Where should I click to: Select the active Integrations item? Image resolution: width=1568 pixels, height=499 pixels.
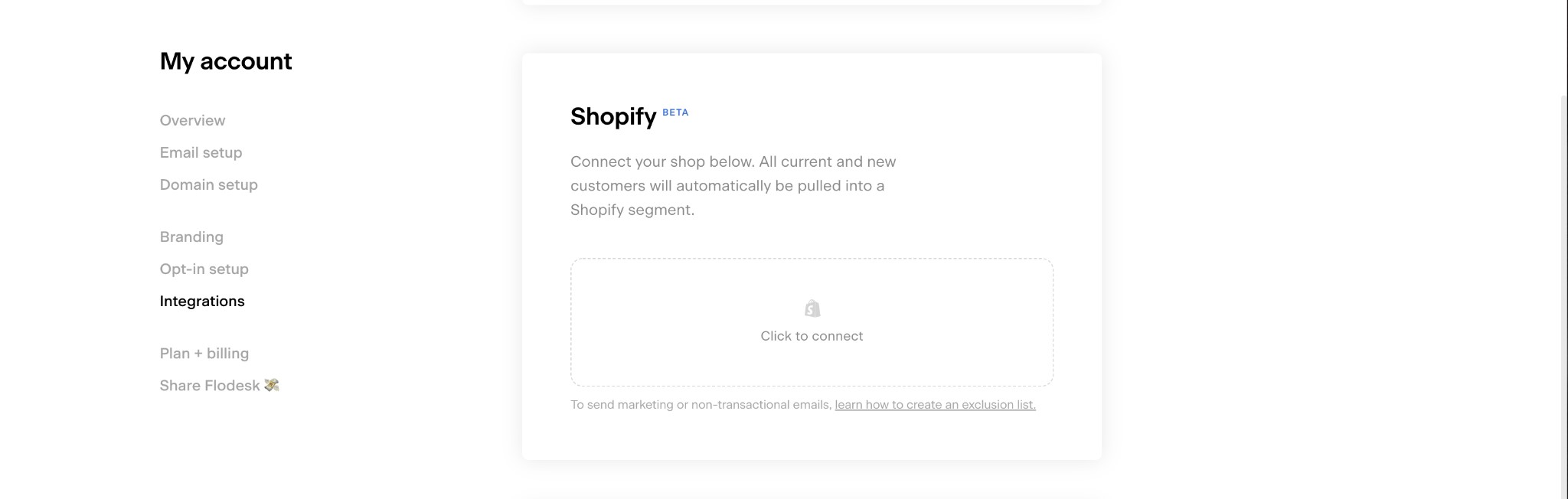[x=202, y=301]
